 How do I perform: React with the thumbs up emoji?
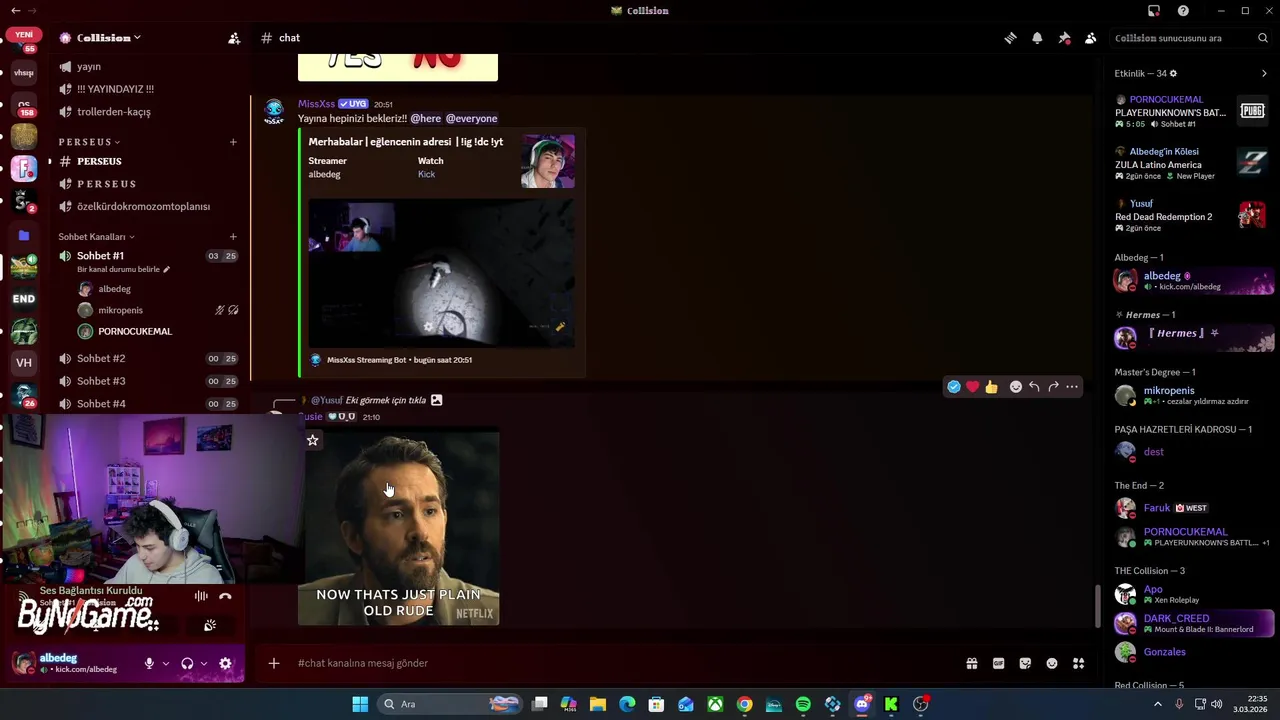(991, 387)
